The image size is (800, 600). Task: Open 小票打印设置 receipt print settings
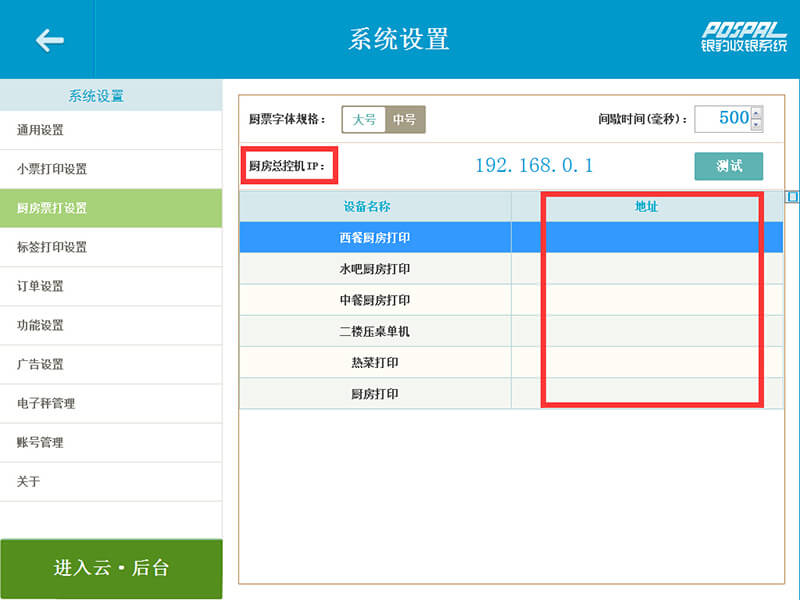[x=52, y=169]
